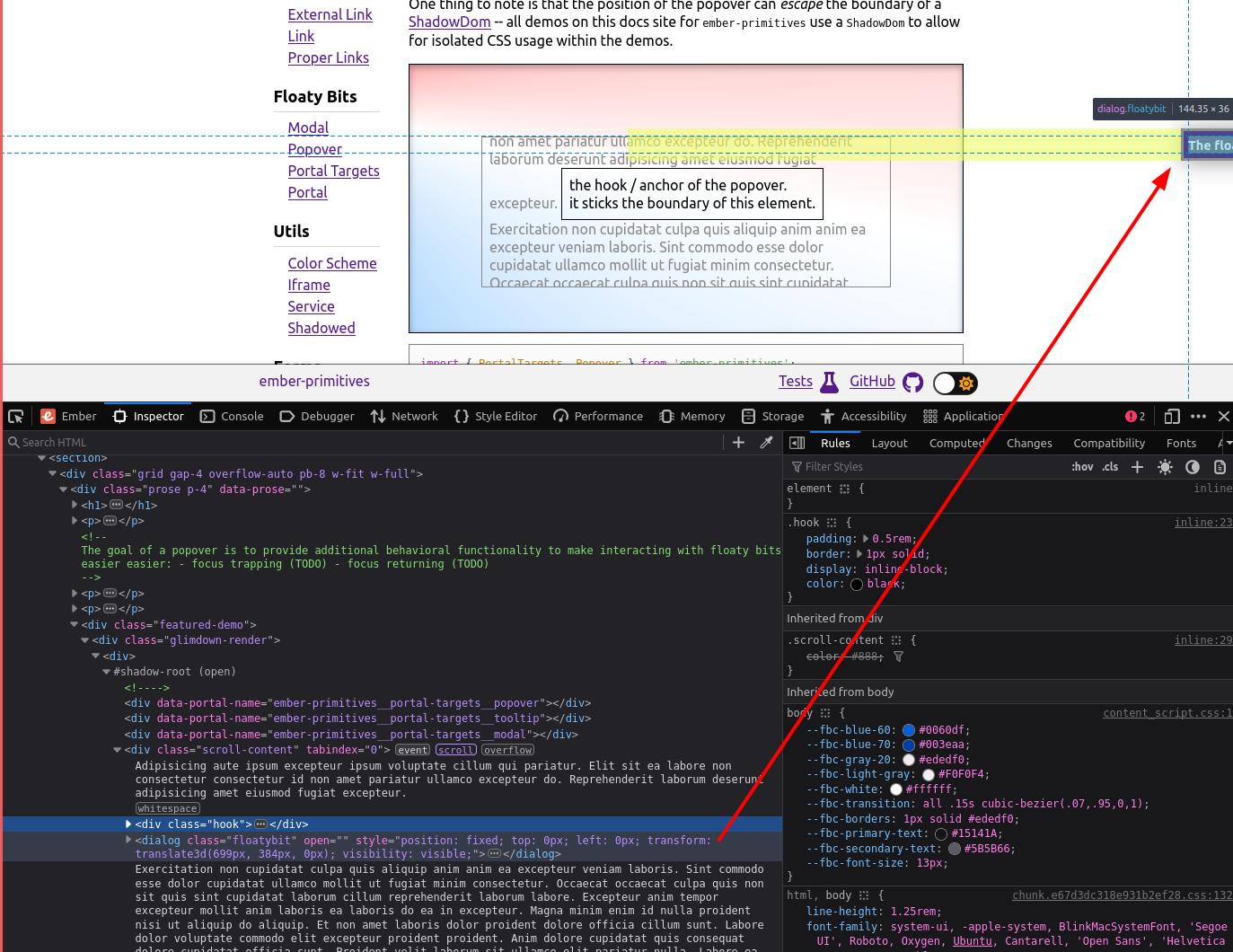Toggle the .cls class panel
The width and height of the screenshot is (1233, 952).
[1110, 466]
